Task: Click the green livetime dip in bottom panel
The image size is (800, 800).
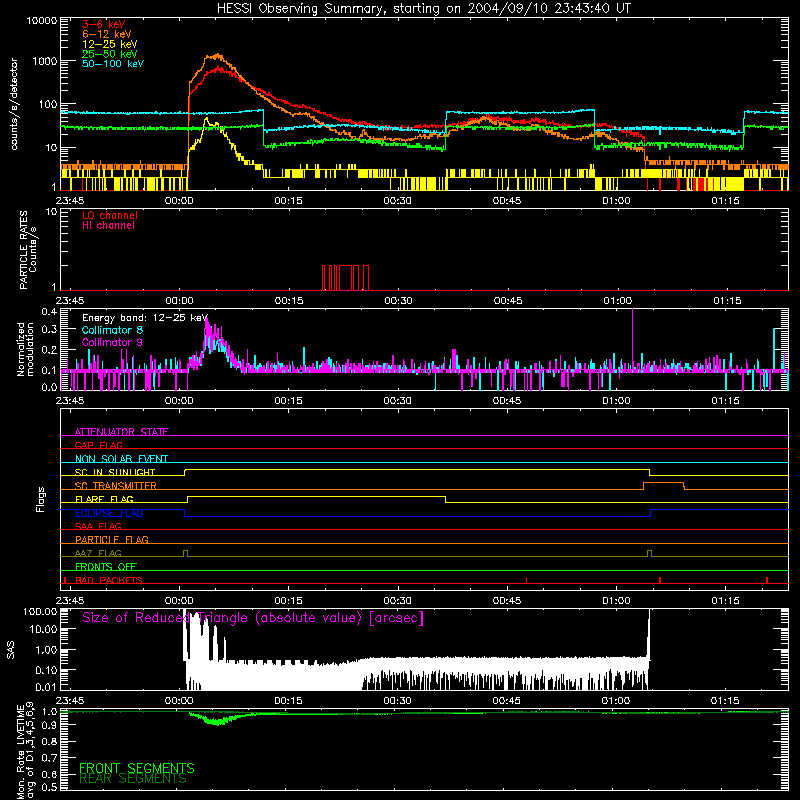Action: tap(218, 719)
